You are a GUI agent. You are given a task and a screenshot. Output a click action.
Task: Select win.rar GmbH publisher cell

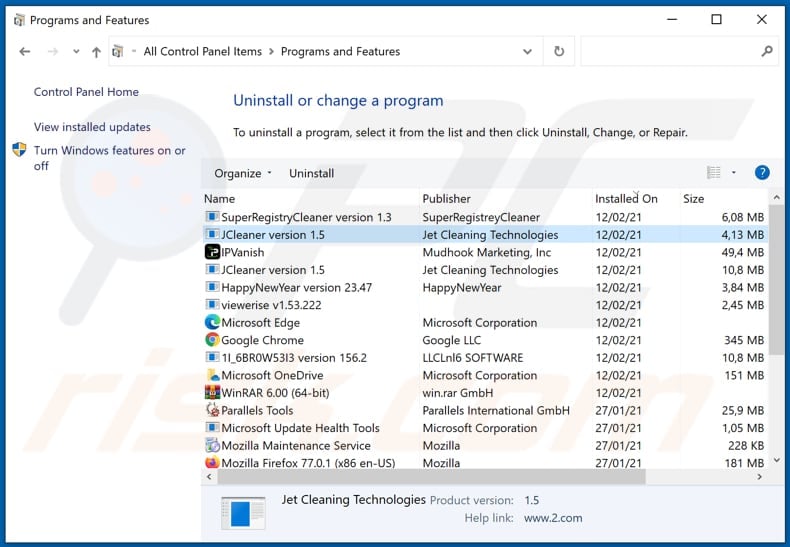pos(457,393)
